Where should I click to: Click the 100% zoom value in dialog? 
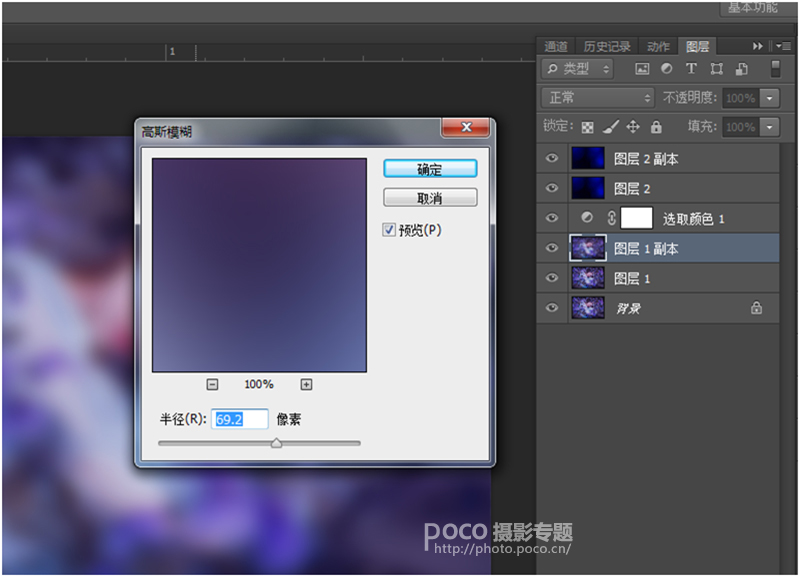click(259, 384)
